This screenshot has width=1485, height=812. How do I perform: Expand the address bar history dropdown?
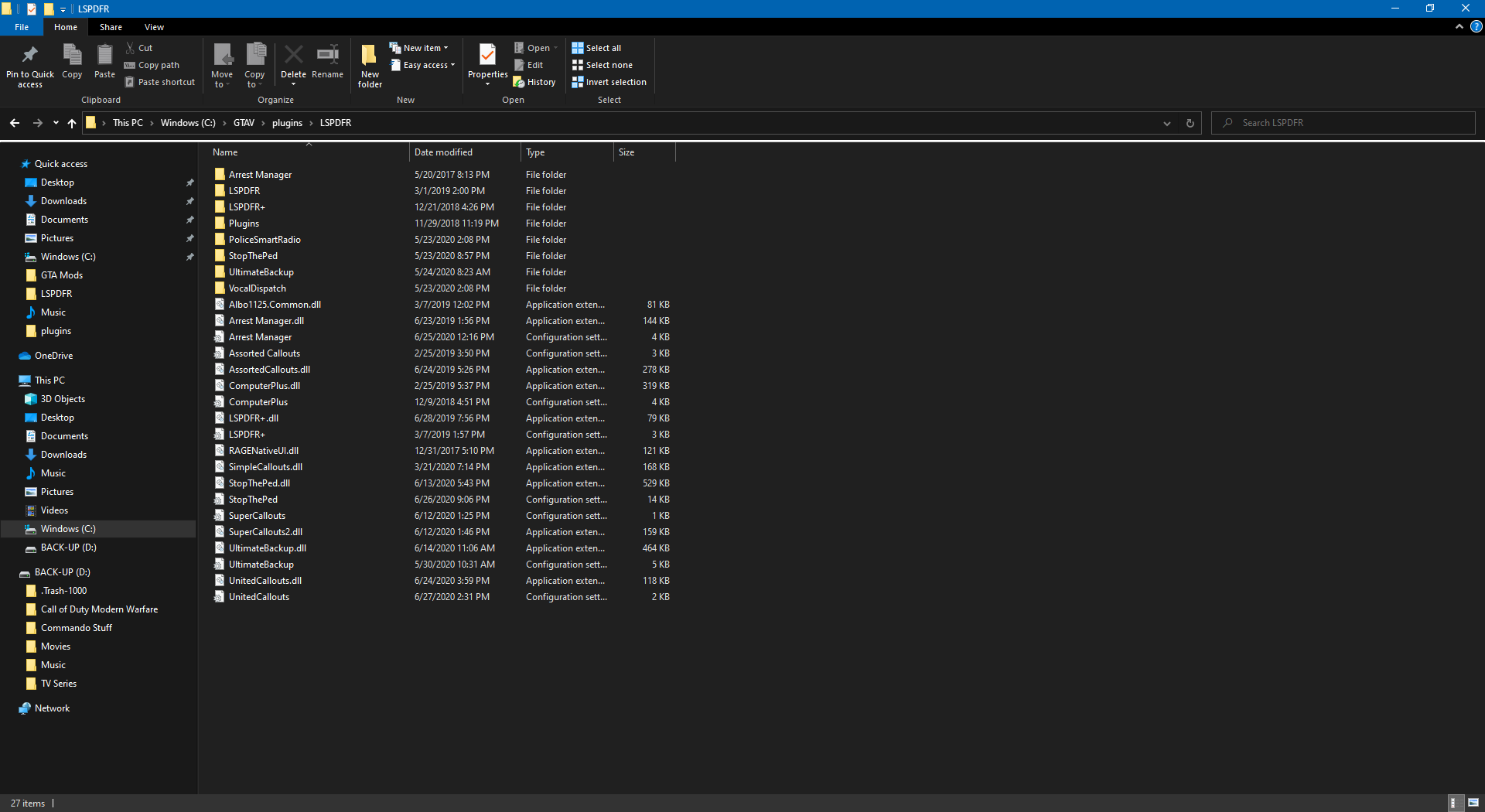click(1167, 123)
